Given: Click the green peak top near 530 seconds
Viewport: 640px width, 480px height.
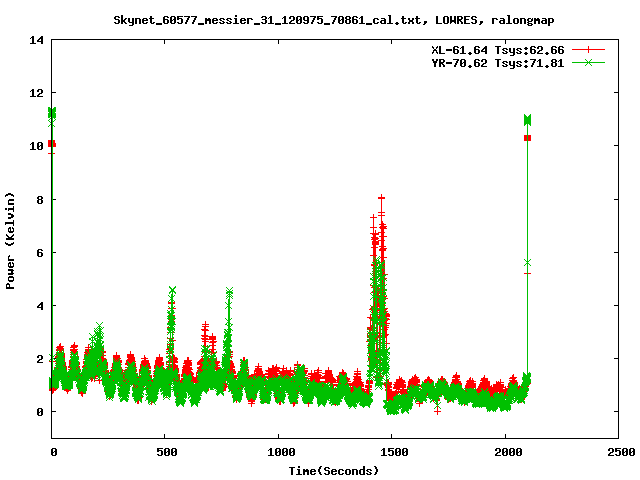Looking at the screenshot, I should tap(172, 290).
